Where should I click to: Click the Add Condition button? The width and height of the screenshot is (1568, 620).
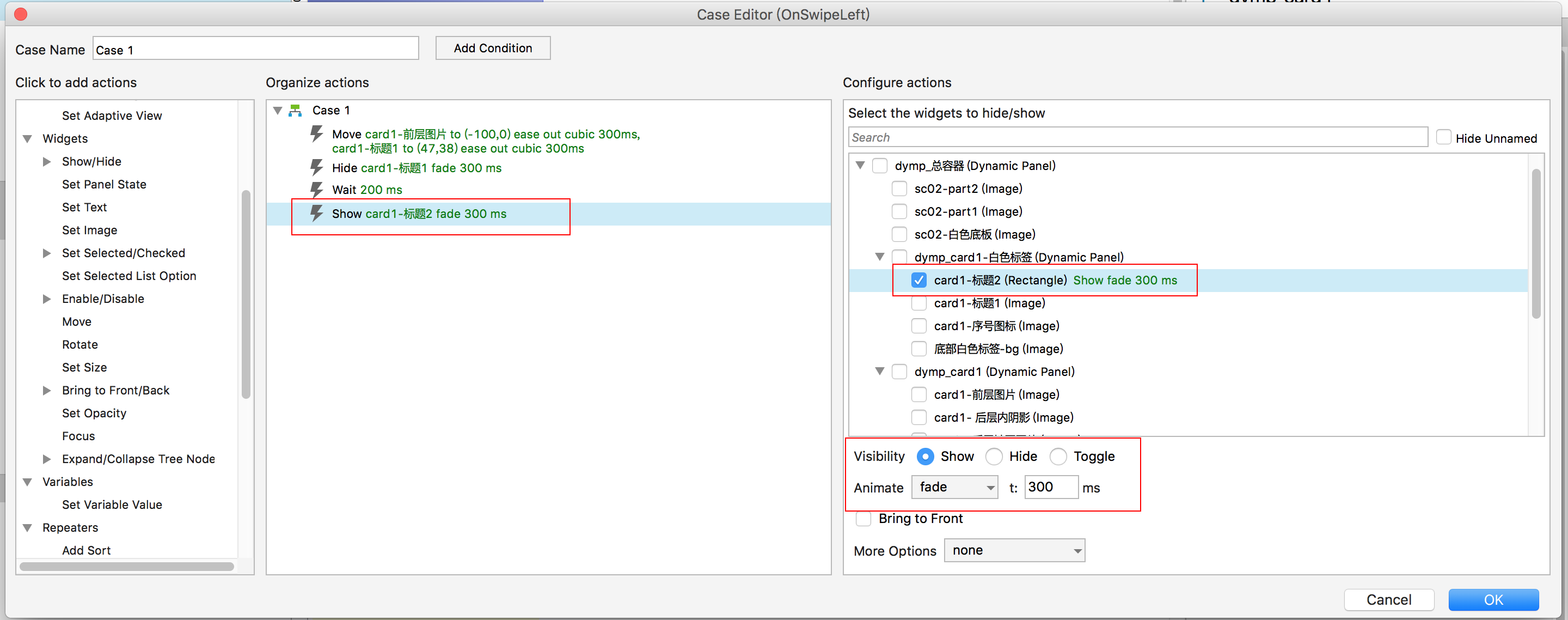click(x=492, y=48)
